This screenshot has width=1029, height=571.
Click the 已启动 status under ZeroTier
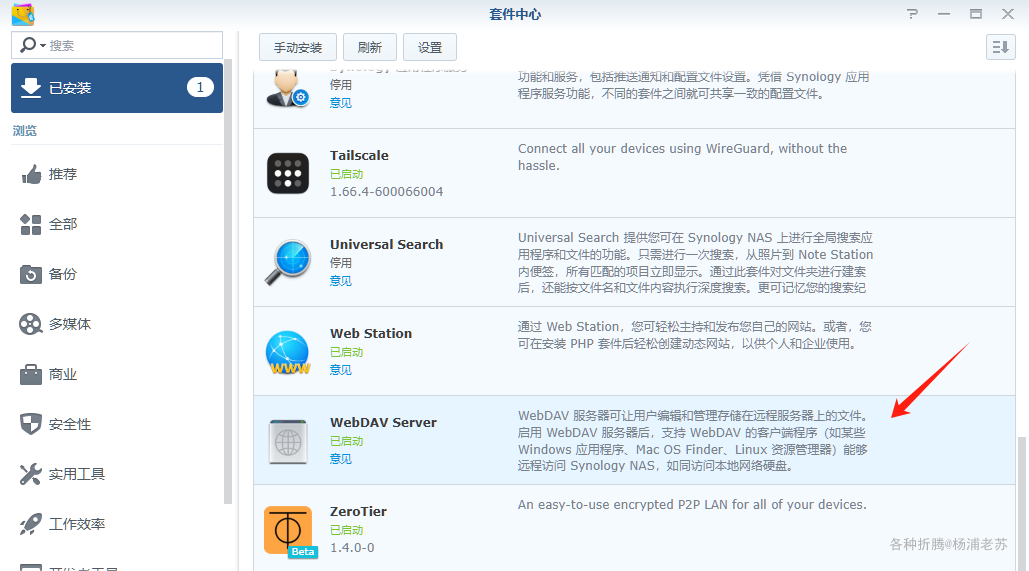click(x=346, y=530)
